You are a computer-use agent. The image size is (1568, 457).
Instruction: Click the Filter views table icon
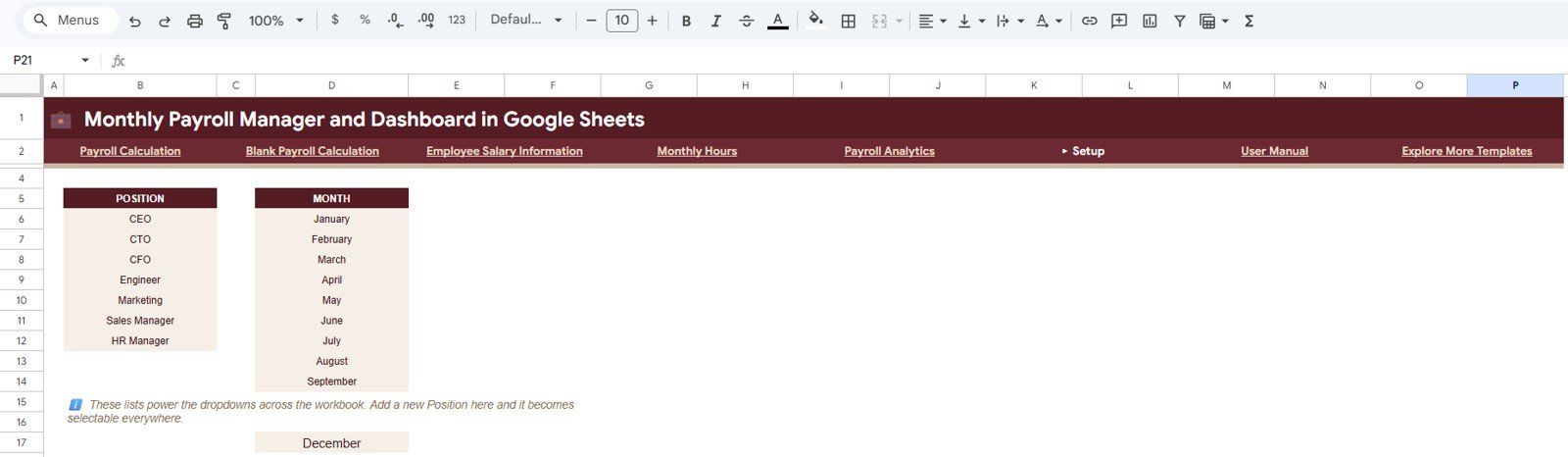click(x=1208, y=21)
